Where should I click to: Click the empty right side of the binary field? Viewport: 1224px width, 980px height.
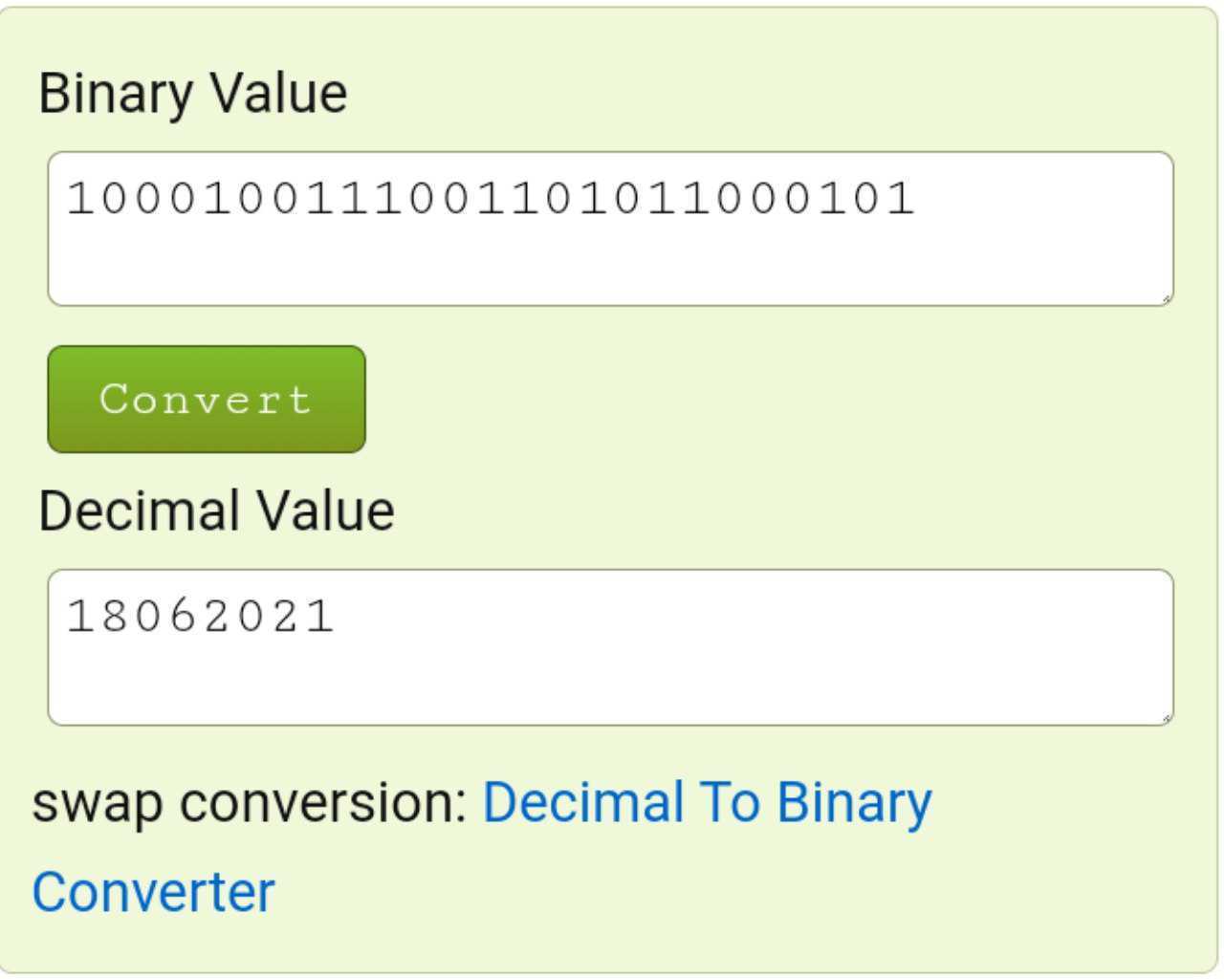click(1040, 199)
